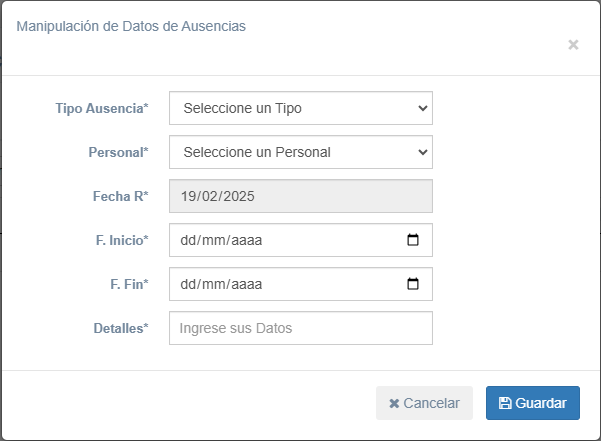This screenshot has width=601, height=441.
Task: Select the year segment in F. Inicio
Action: pos(246,240)
